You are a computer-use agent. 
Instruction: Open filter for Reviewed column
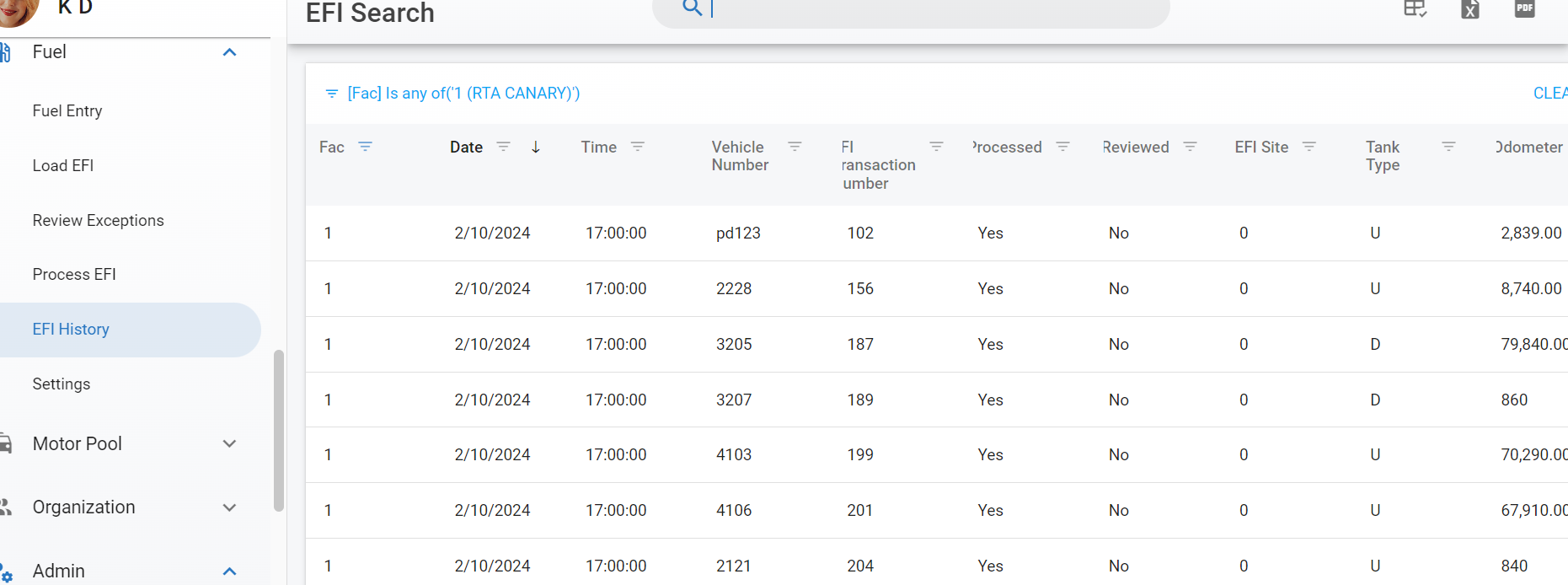click(x=1190, y=147)
